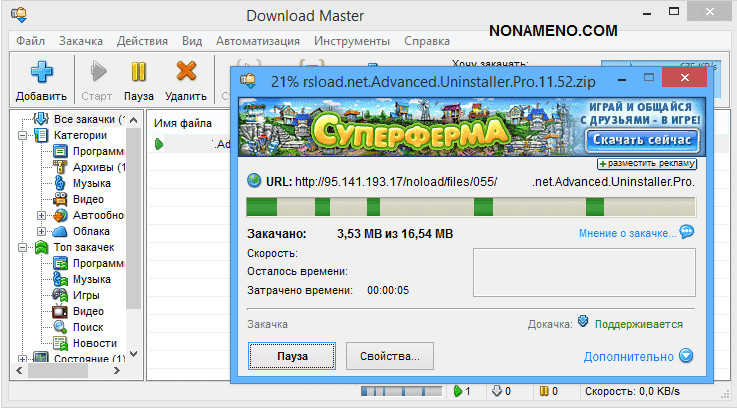
Task: Select Музыка under Категории in the tree
Action: point(91,183)
